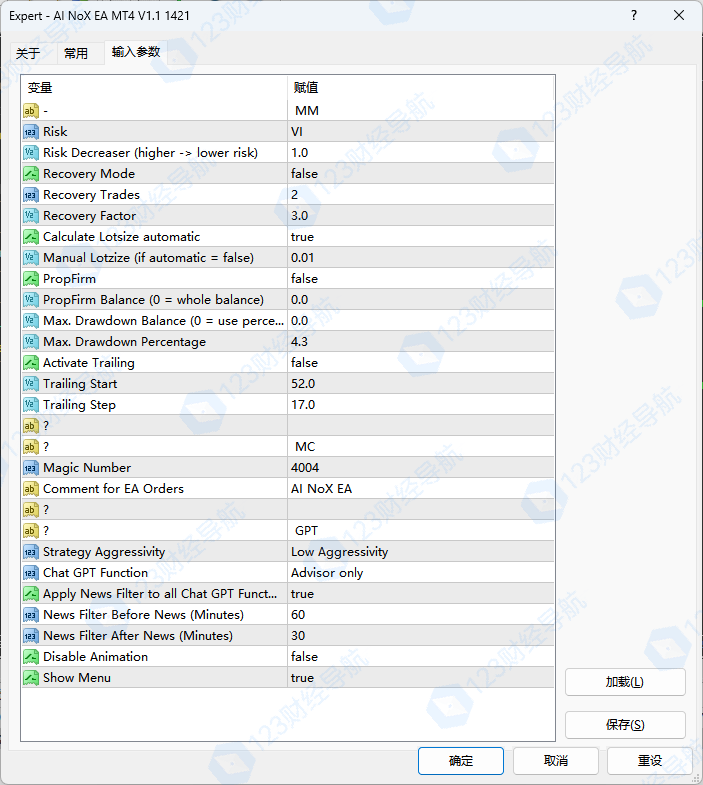703x785 pixels.
Task: Edit the Recovery Factor value 3.0
Action: [421, 216]
